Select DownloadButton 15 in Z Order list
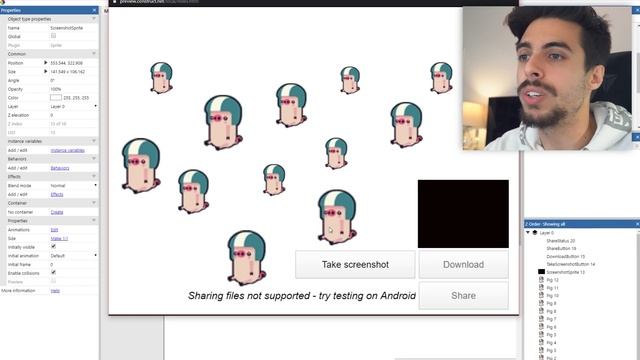640x360 pixels. tap(565, 256)
